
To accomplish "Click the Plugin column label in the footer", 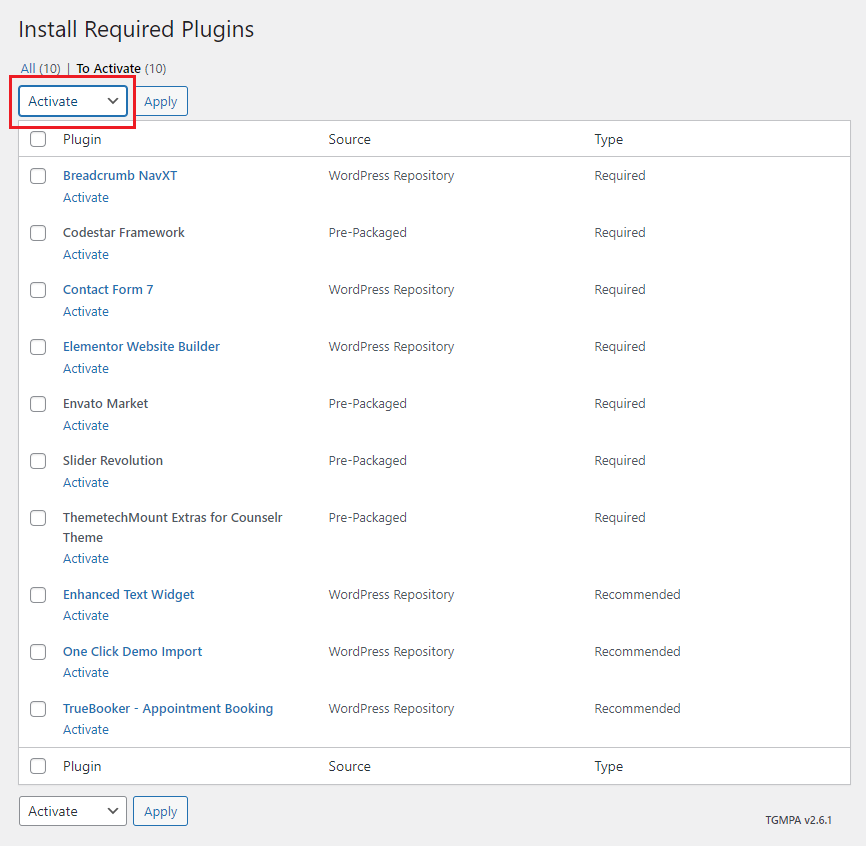I will pos(82,766).
